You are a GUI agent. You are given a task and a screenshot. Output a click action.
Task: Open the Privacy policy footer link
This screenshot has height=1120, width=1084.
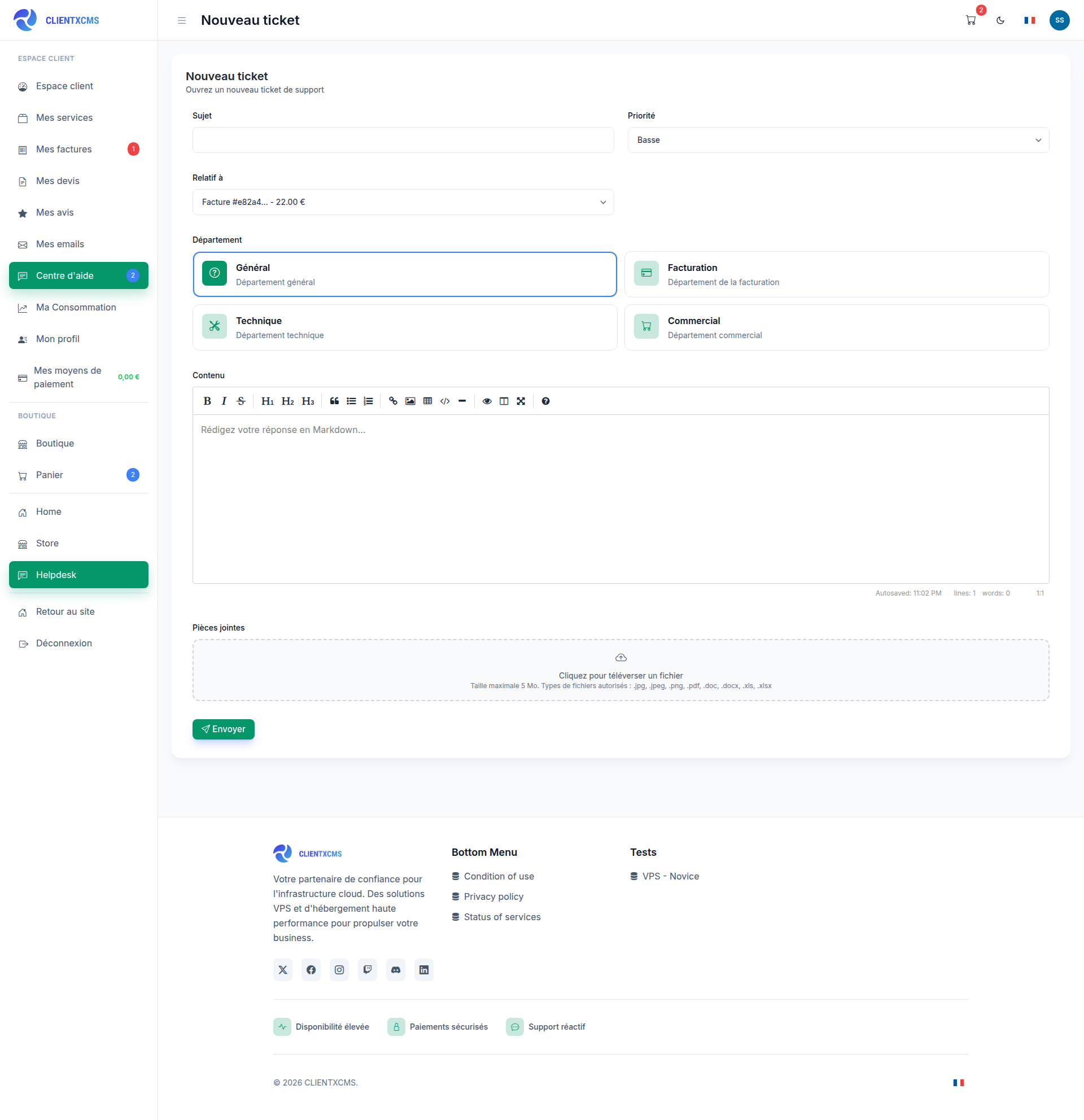click(493, 896)
